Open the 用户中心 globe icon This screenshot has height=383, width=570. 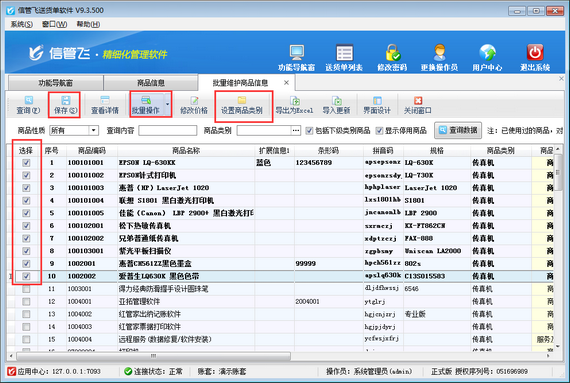click(487, 53)
